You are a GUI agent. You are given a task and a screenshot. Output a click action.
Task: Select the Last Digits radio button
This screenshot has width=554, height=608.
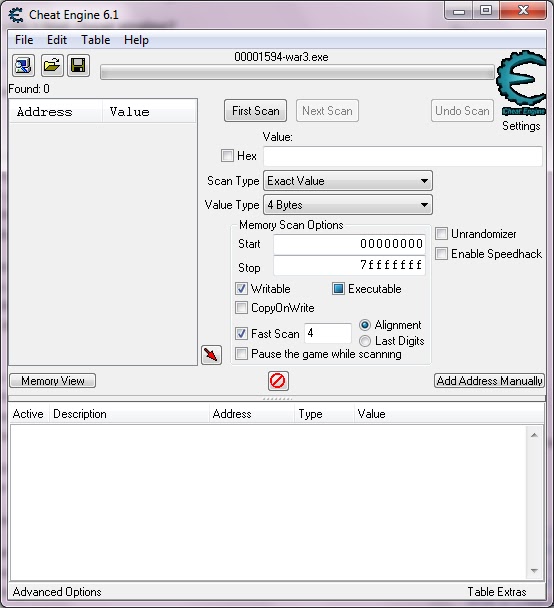pos(365,341)
